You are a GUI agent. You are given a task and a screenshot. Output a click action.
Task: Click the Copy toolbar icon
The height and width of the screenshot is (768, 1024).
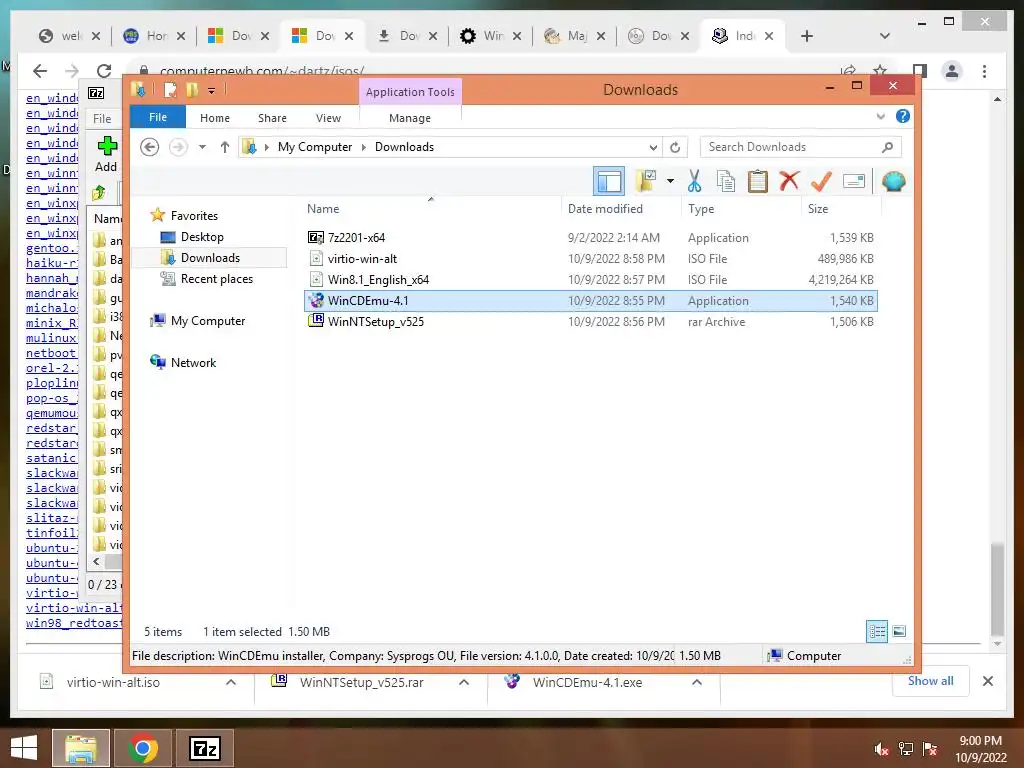(x=726, y=181)
